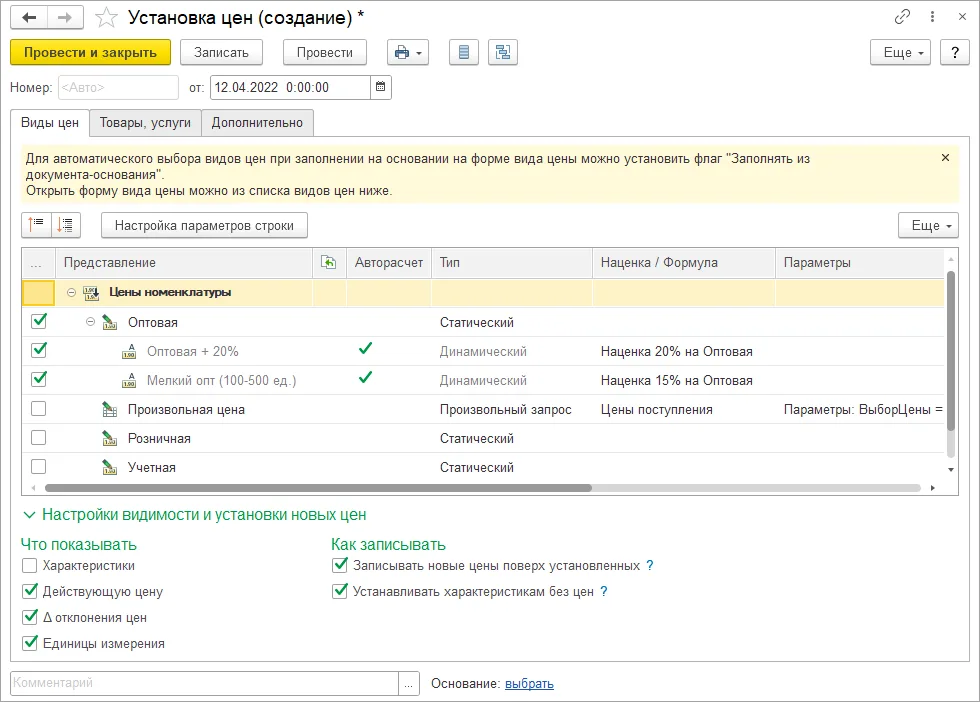Toggle 'Записывать новые цены поверх установленных' checkbox

point(339,566)
